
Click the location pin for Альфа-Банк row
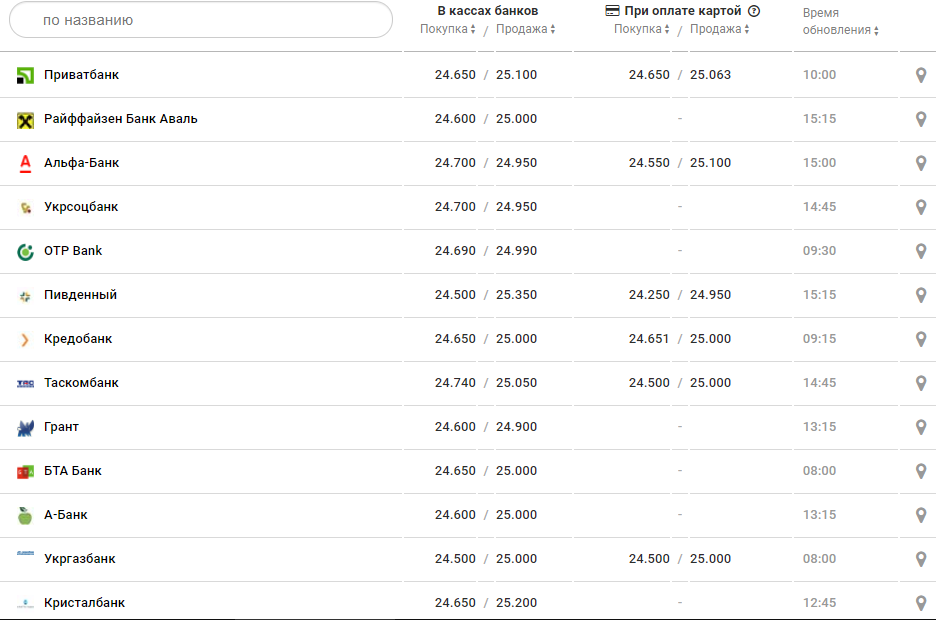(x=921, y=163)
